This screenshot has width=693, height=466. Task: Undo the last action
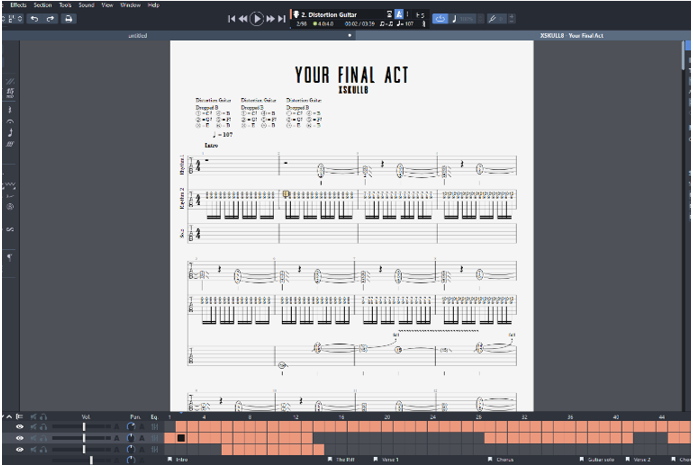click(34, 19)
